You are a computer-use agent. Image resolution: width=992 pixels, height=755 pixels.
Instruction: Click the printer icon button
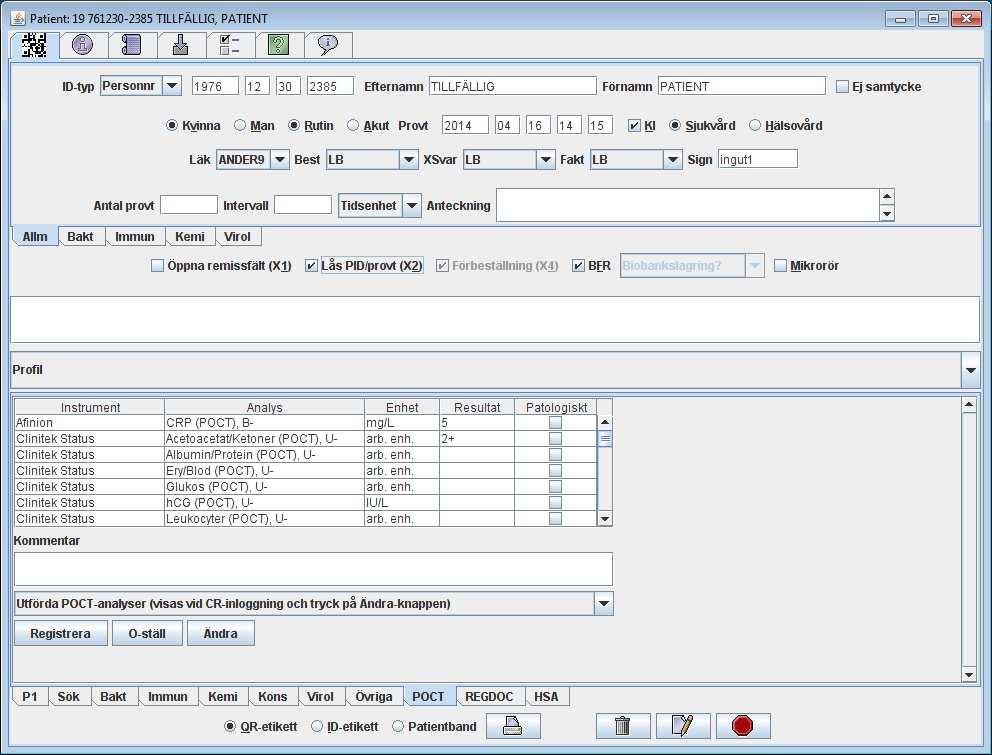[513, 726]
